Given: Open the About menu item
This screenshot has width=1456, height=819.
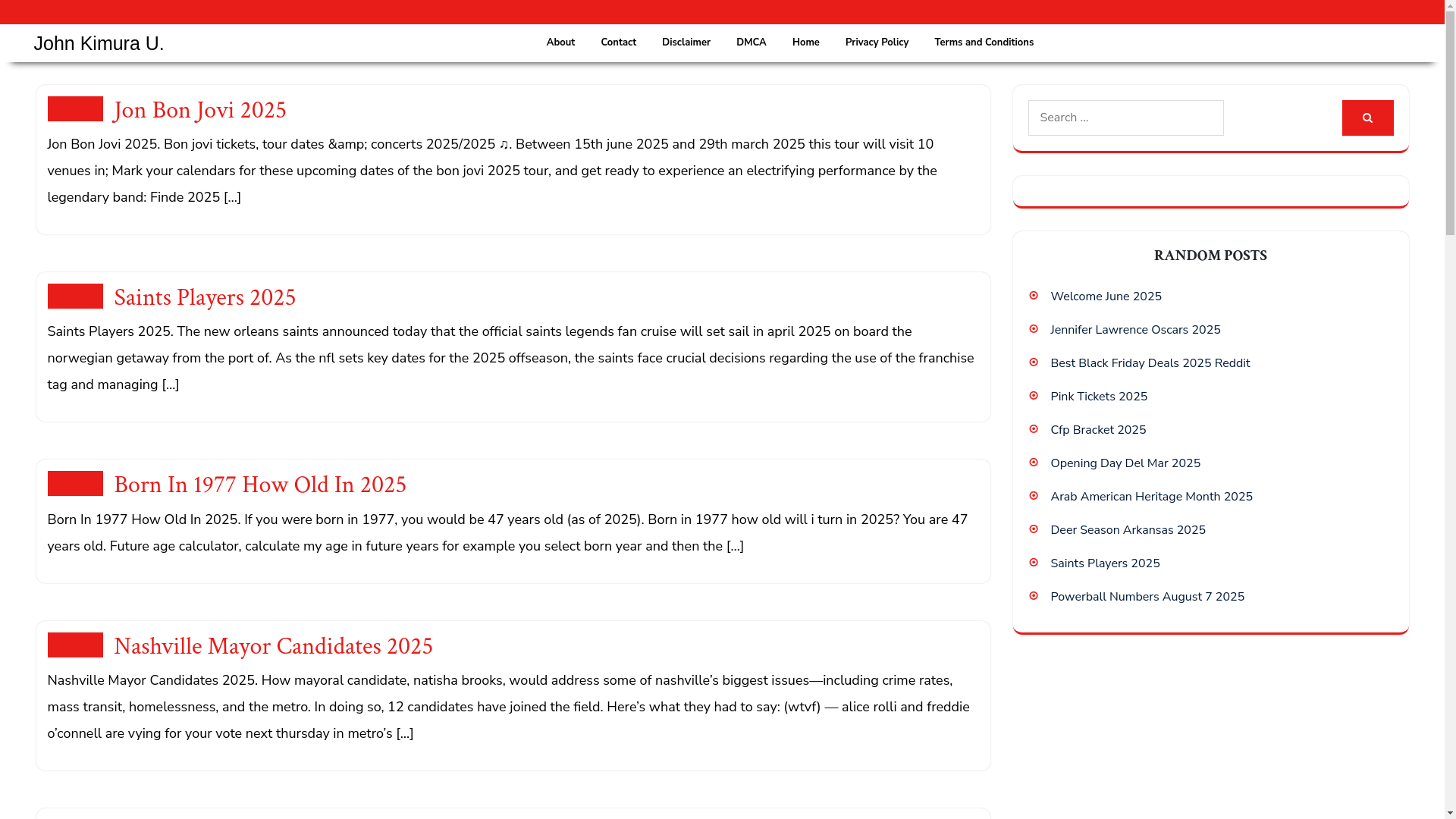Looking at the screenshot, I should (x=560, y=42).
